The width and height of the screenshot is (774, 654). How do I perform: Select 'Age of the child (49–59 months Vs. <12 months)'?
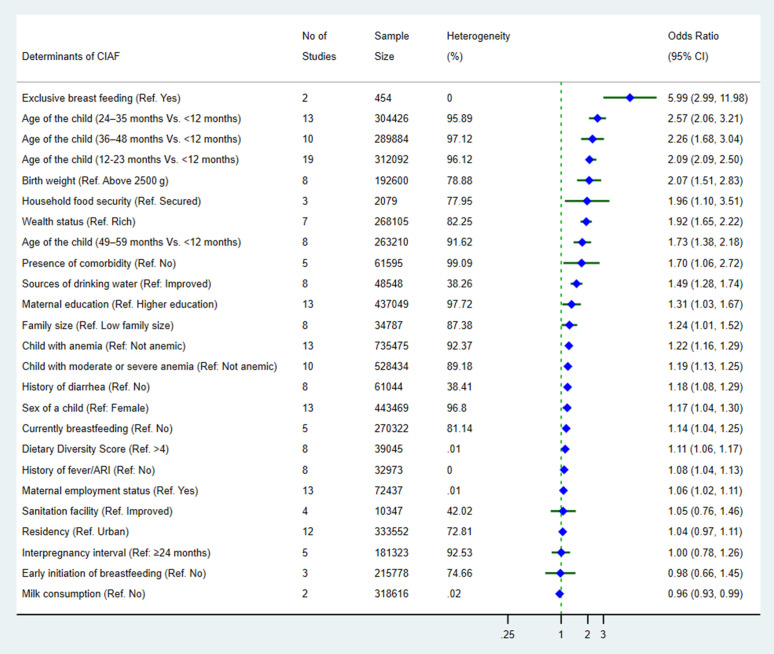pos(131,242)
